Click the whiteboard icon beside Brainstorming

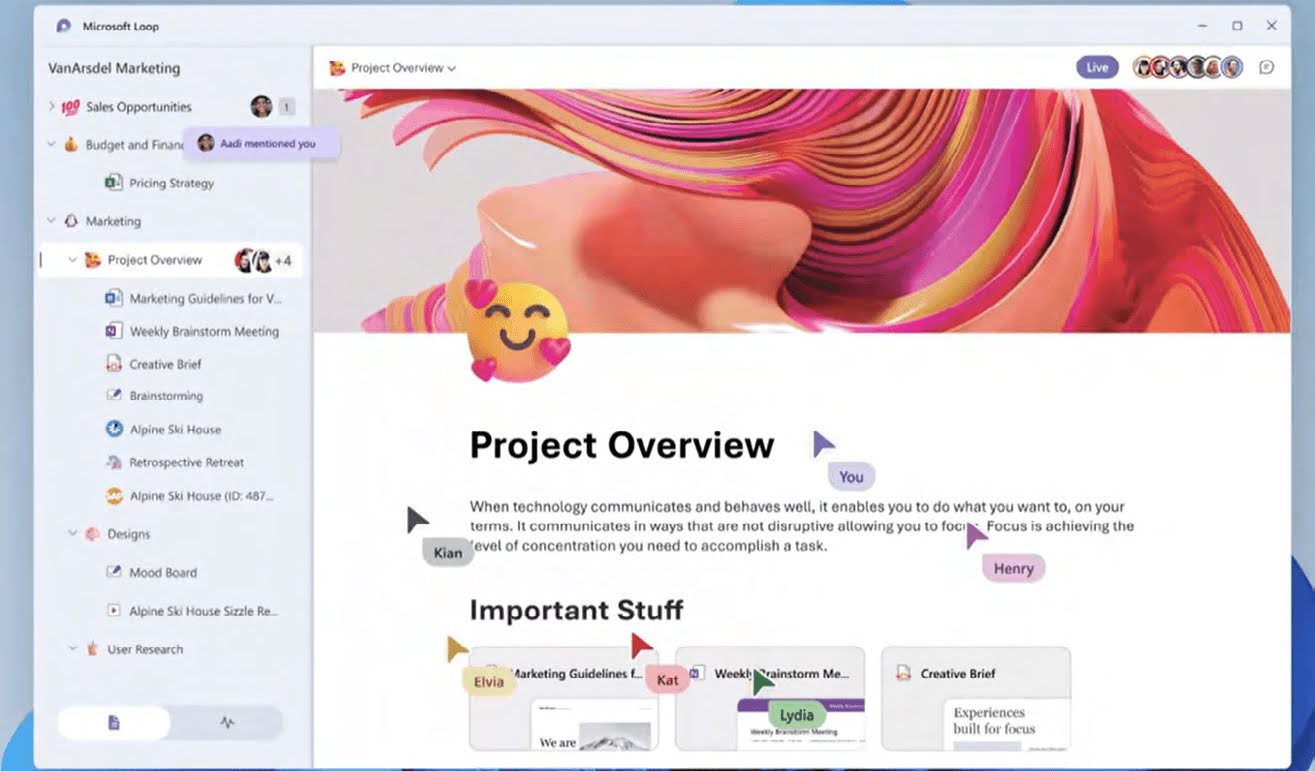click(113, 395)
